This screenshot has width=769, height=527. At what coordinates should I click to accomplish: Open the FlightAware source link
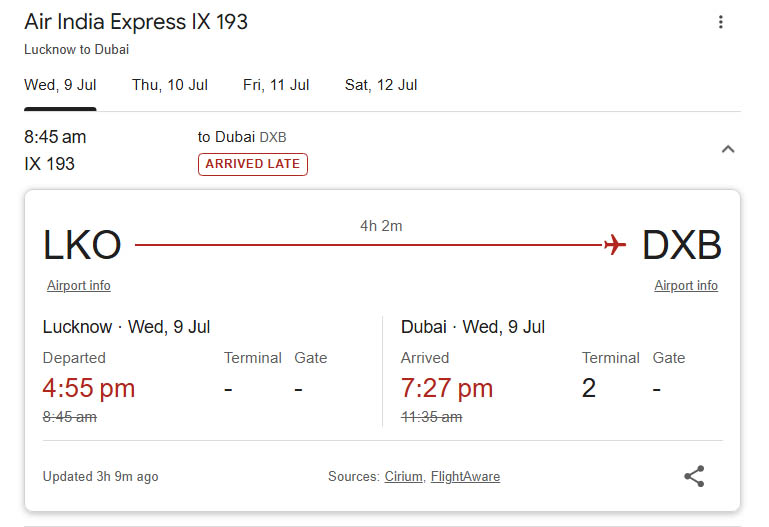tap(465, 477)
